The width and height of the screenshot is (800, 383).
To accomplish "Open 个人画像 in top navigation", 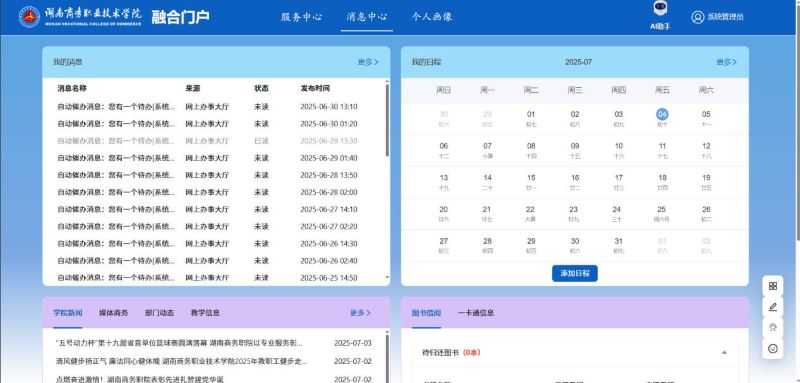I will [432, 17].
